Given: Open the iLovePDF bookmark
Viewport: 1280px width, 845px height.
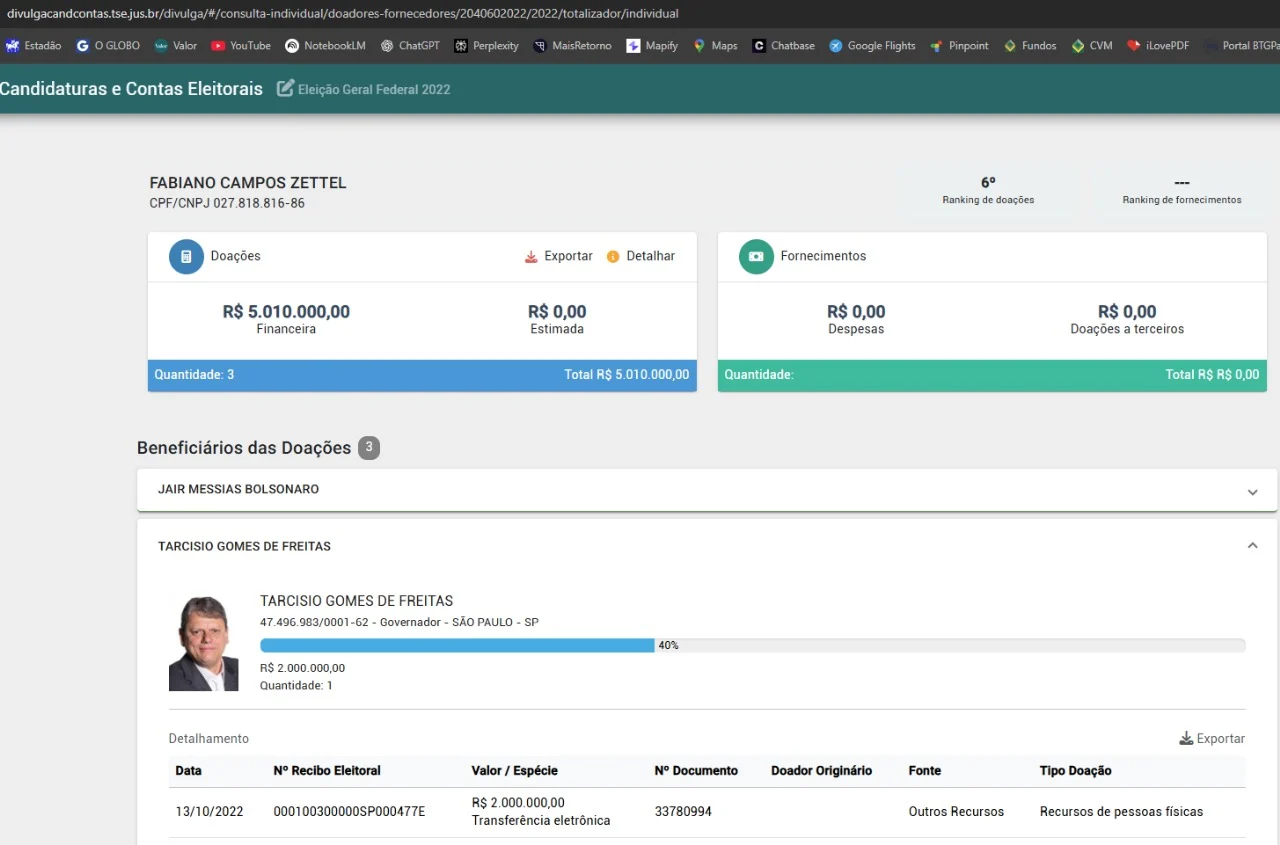Looking at the screenshot, I should point(1158,46).
